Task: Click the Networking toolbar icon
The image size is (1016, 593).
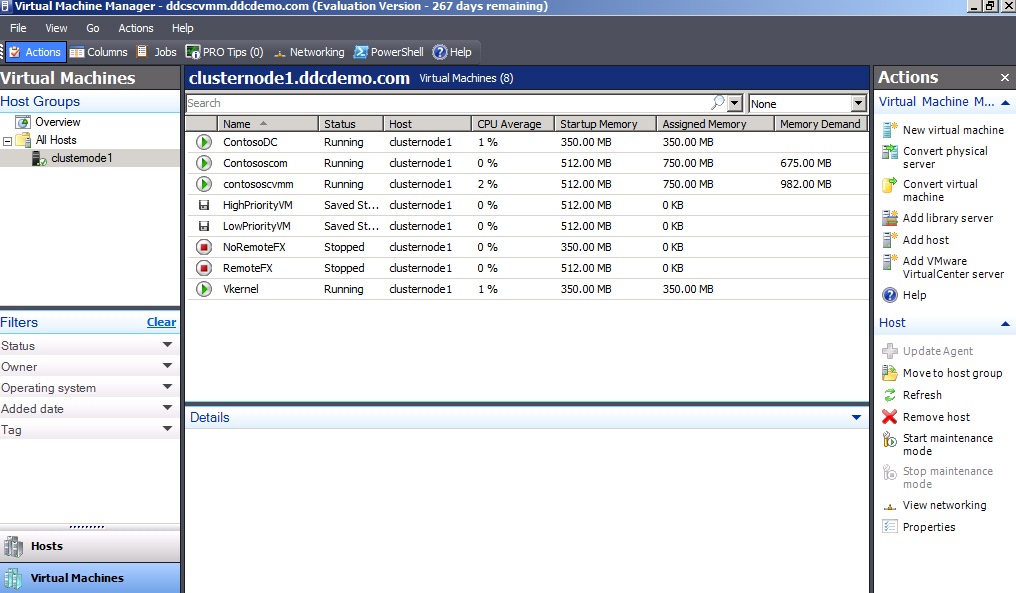Action: tap(309, 51)
